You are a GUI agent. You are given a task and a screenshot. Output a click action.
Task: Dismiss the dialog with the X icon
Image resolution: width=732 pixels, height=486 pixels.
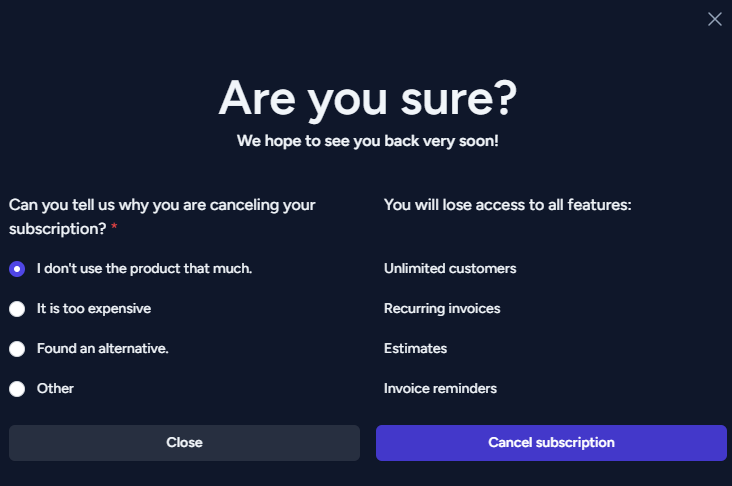(714, 19)
